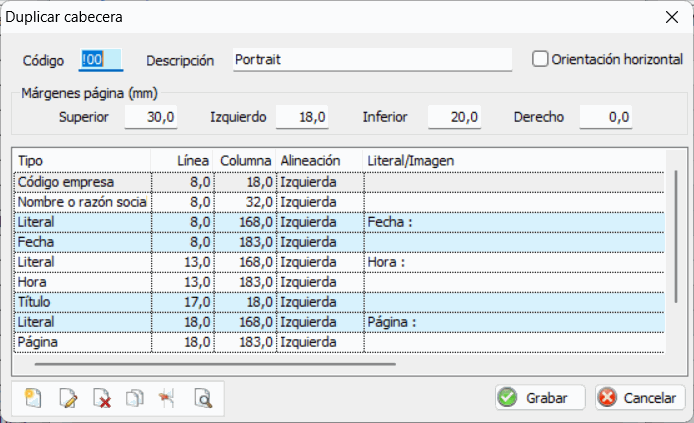Click the Tipo column header
694x423 pixels.
pyautogui.click(x=82, y=161)
